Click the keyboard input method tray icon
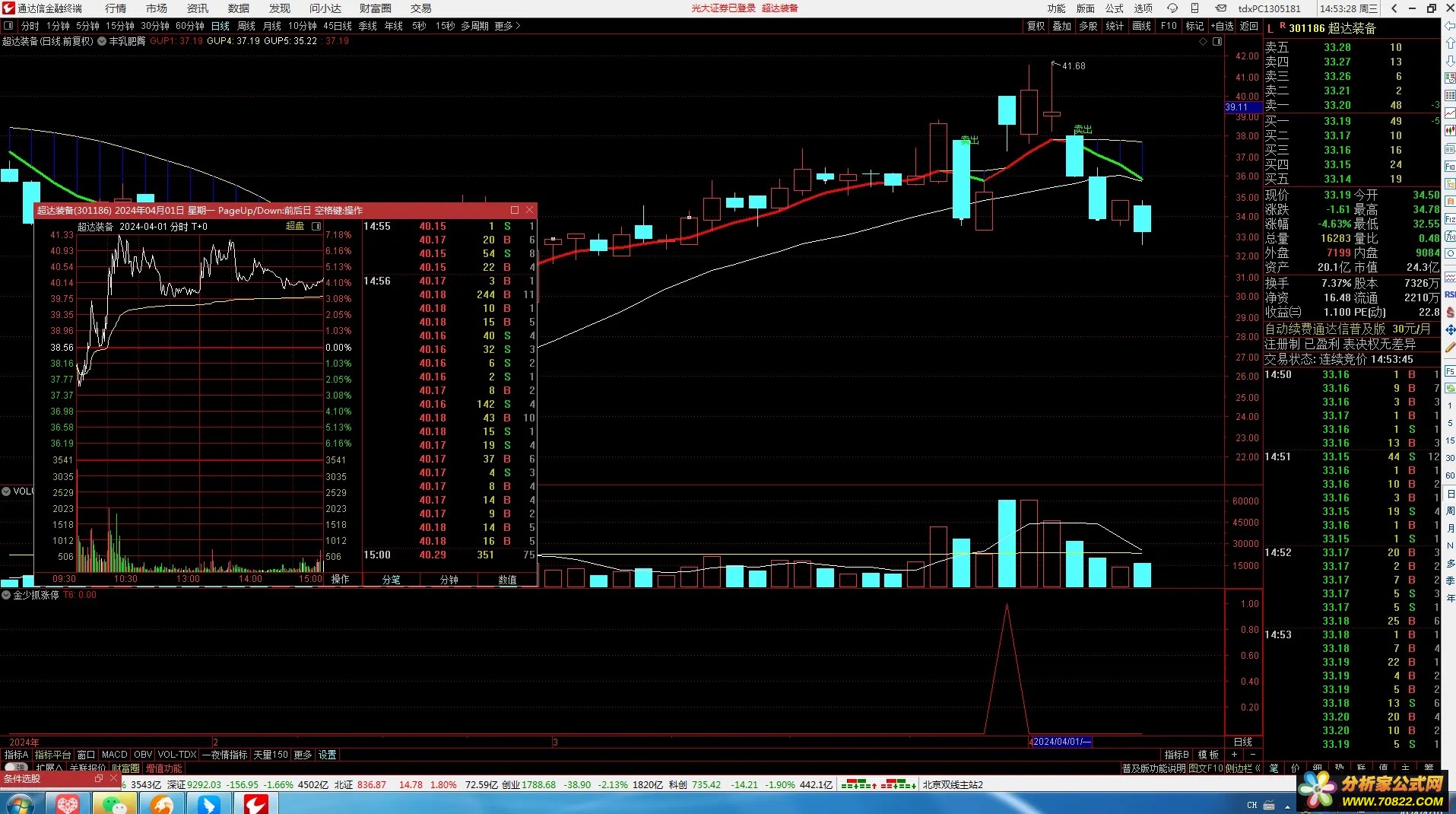Viewport: 1456px width, 814px height. point(1269,805)
